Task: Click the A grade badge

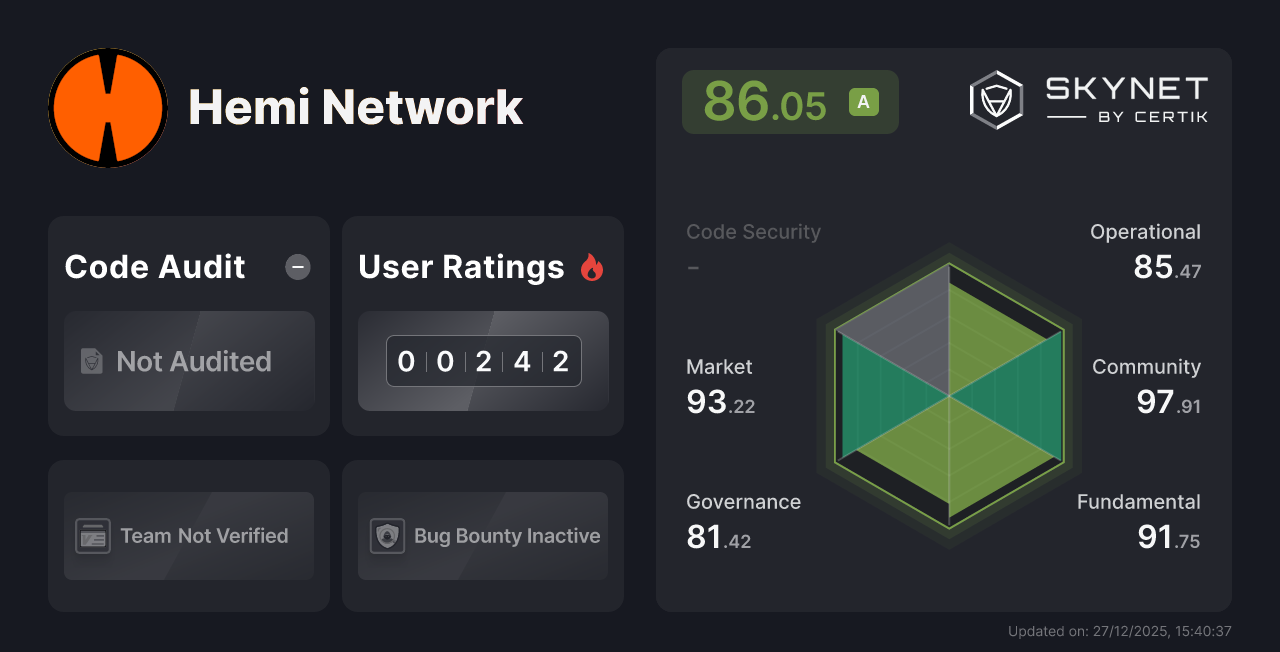Action: tap(864, 101)
